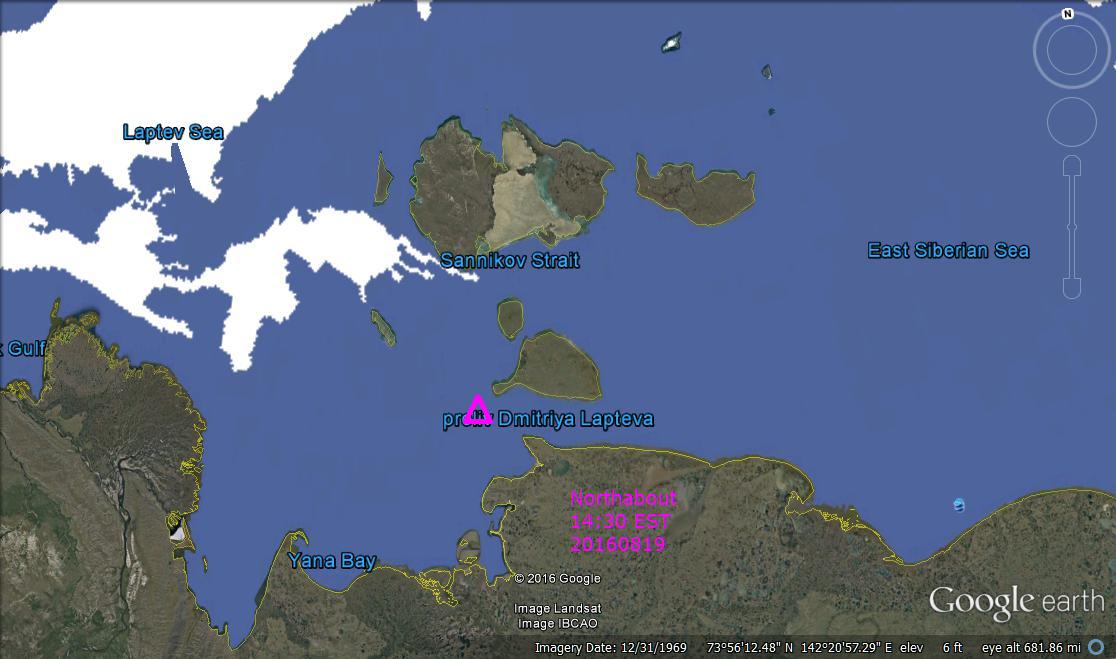Click the look-around ring control

[x=1071, y=50]
